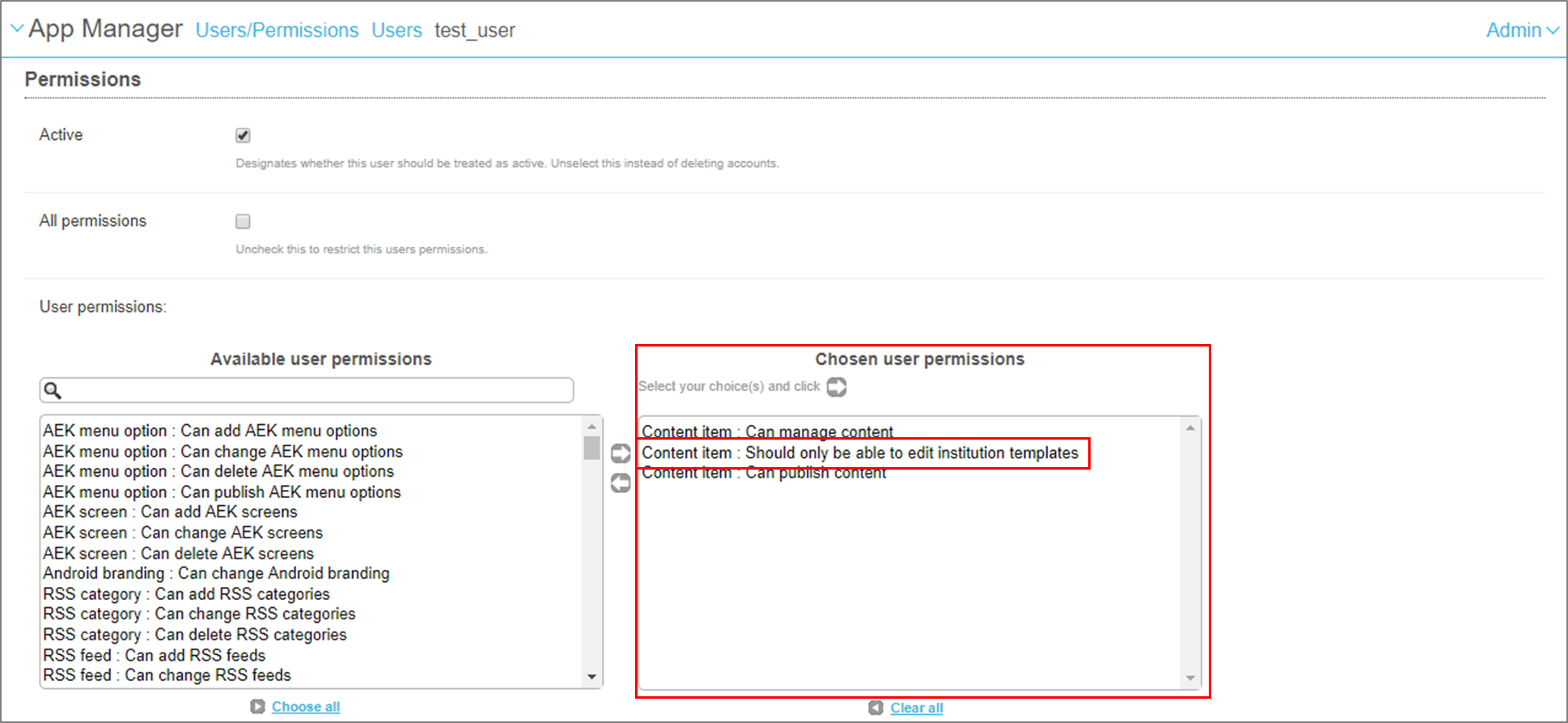Select 'Can add RSS feeds'

(x=154, y=655)
